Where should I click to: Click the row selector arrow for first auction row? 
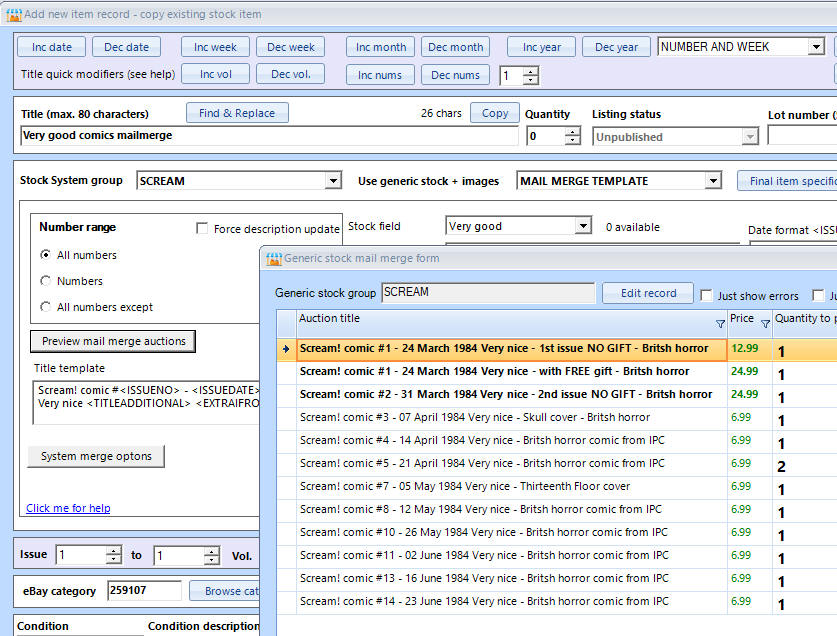pyautogui.click(x=286, y=349)
